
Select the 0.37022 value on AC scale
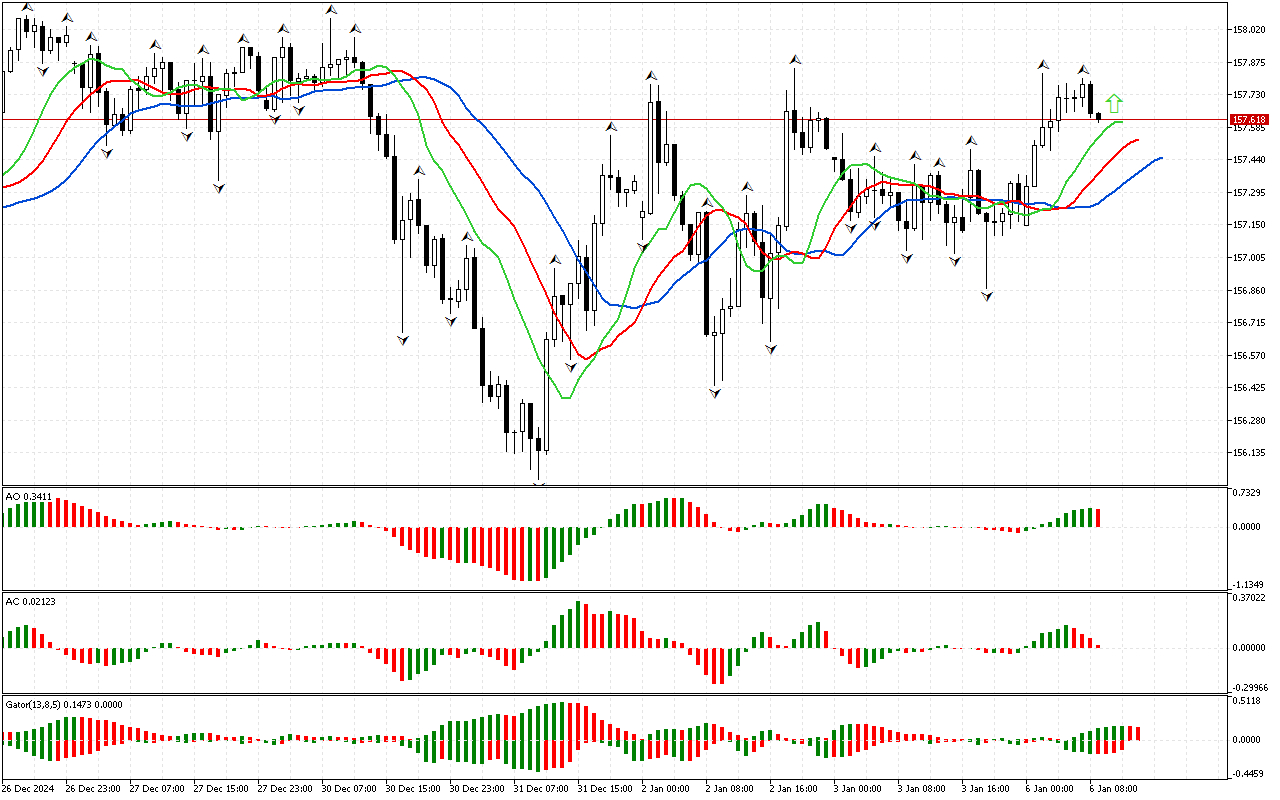(1250, 599)
